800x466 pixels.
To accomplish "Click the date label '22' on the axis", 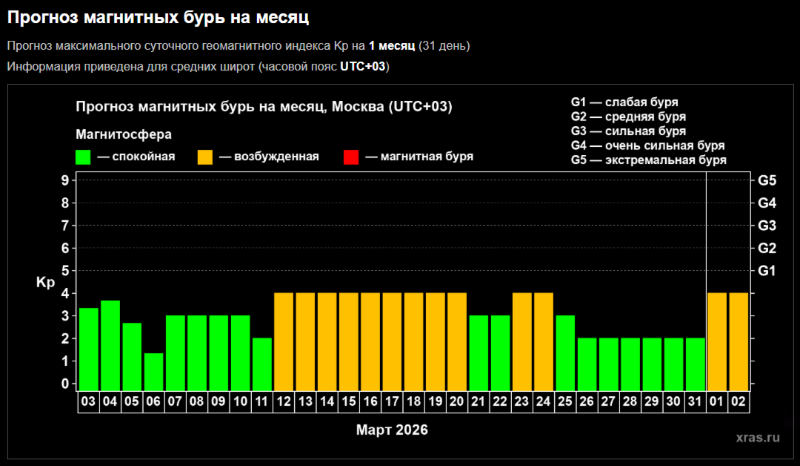I will click(x=500, y=402).
